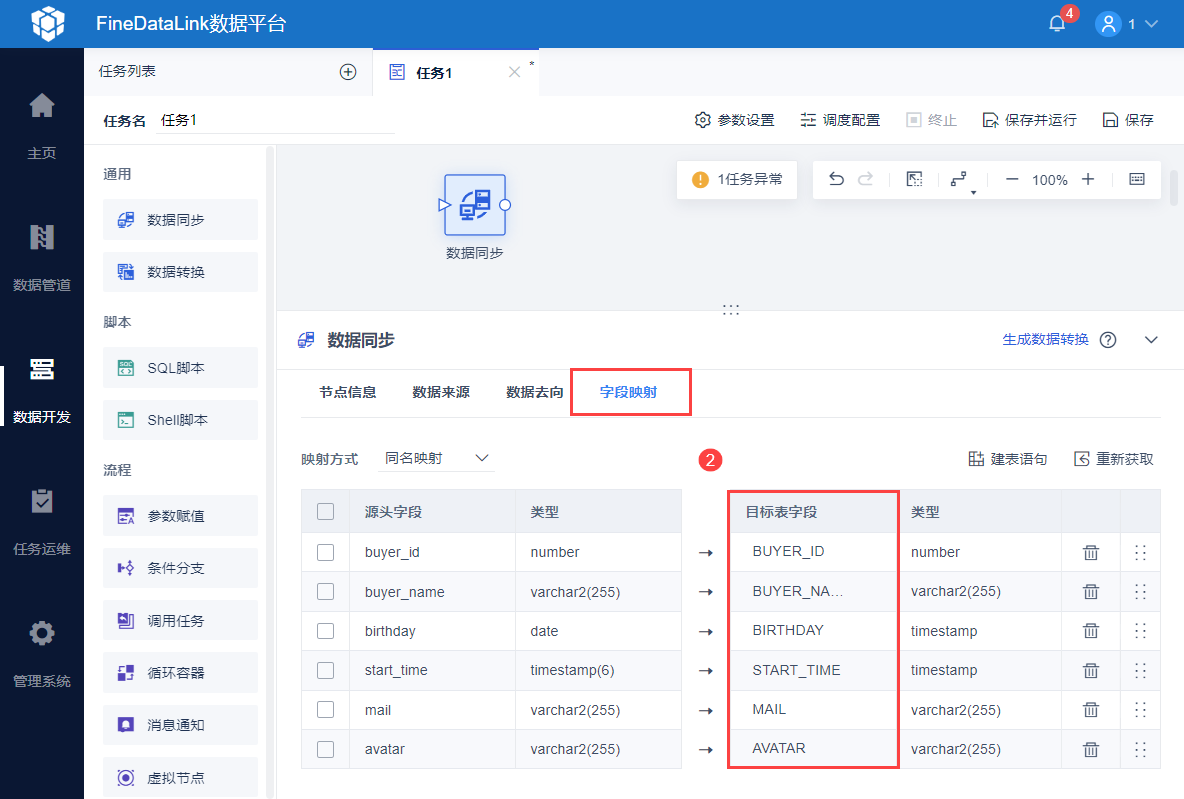This screenshot has height=799, width=1184.
Task: Click 生成数据转换 link
Action: [1045, 340]
